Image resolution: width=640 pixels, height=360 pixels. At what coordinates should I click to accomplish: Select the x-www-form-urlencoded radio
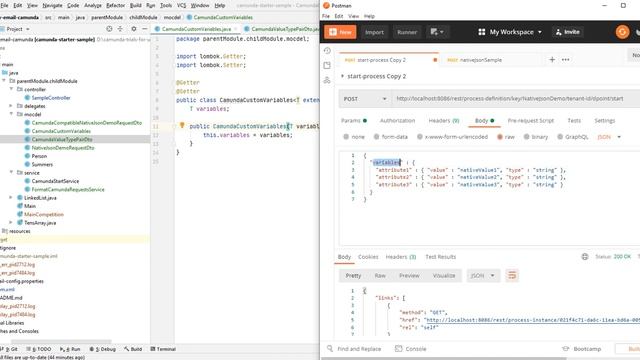[420, 137]
